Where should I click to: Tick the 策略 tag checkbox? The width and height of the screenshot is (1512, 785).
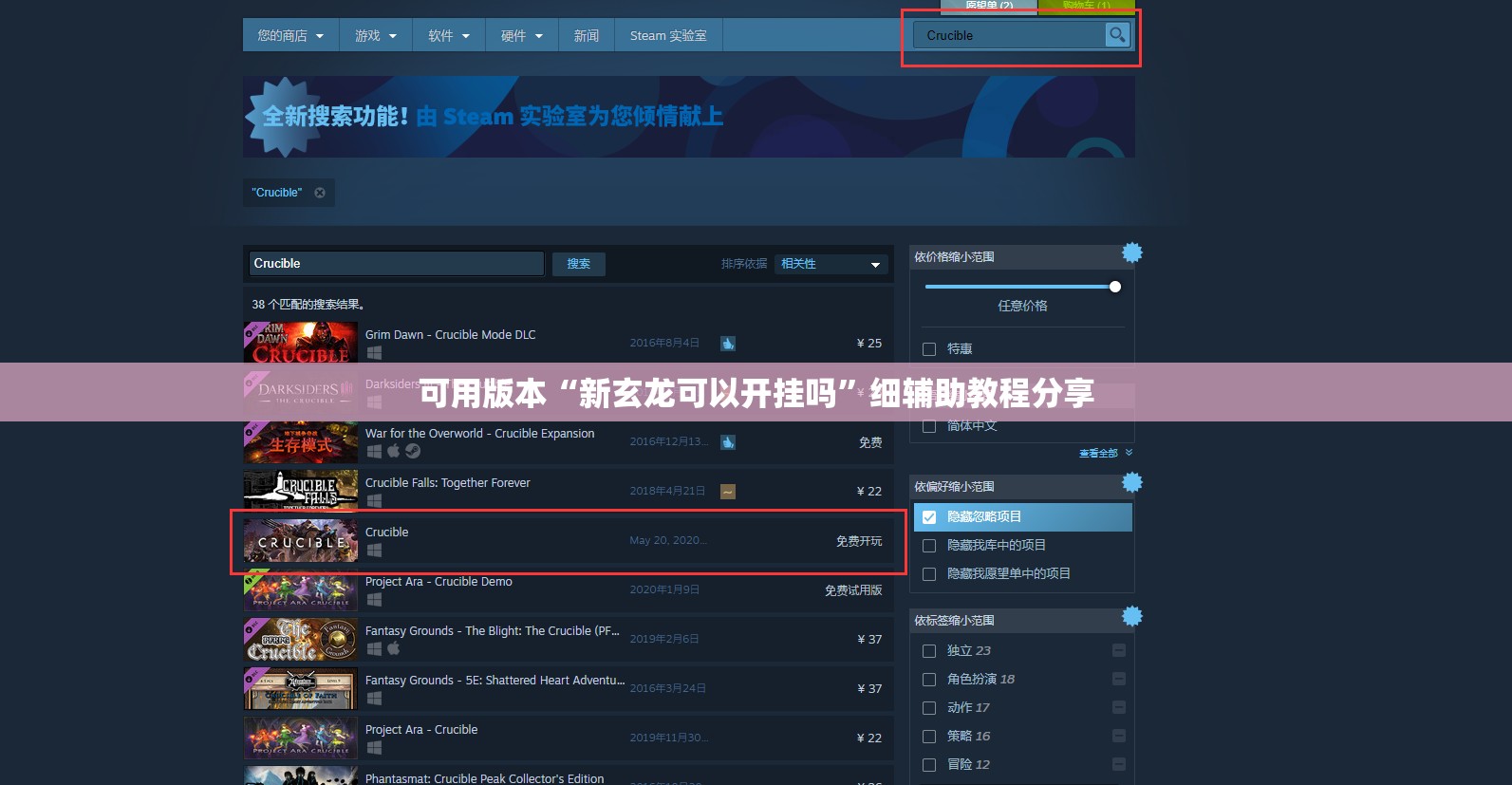pyautogui.click(x=929, y=737)
